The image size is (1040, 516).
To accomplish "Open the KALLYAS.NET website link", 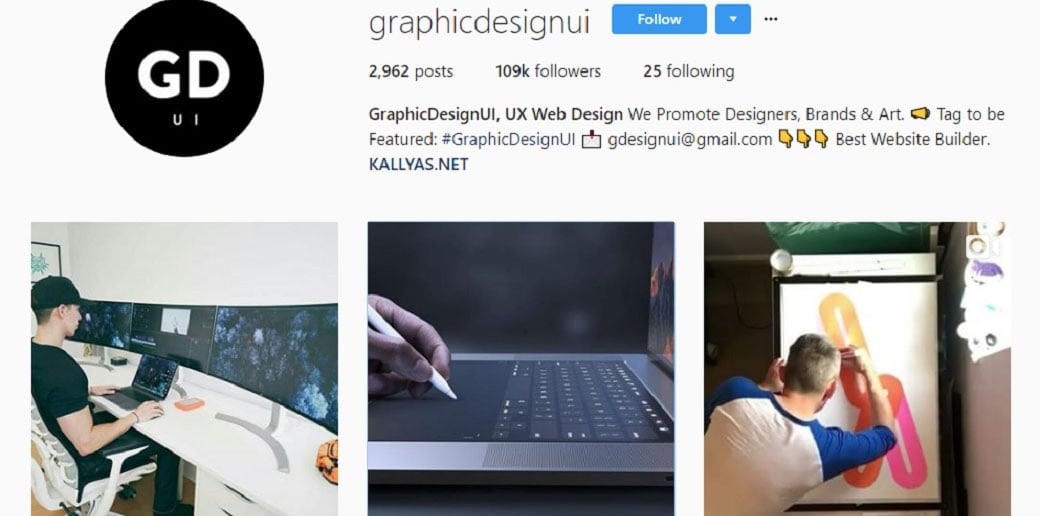I will point(419,164).
